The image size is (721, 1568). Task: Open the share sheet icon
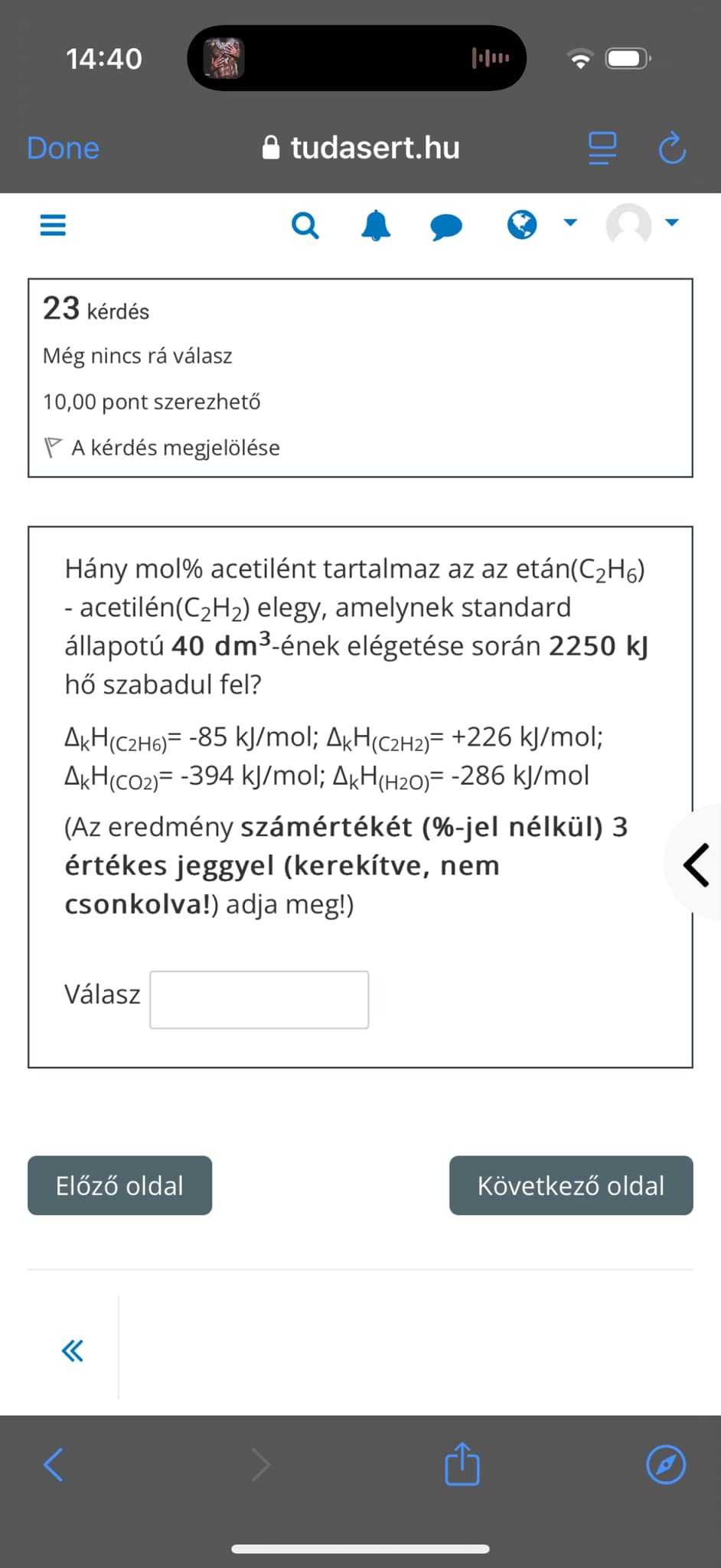[x=462, y=1463]
